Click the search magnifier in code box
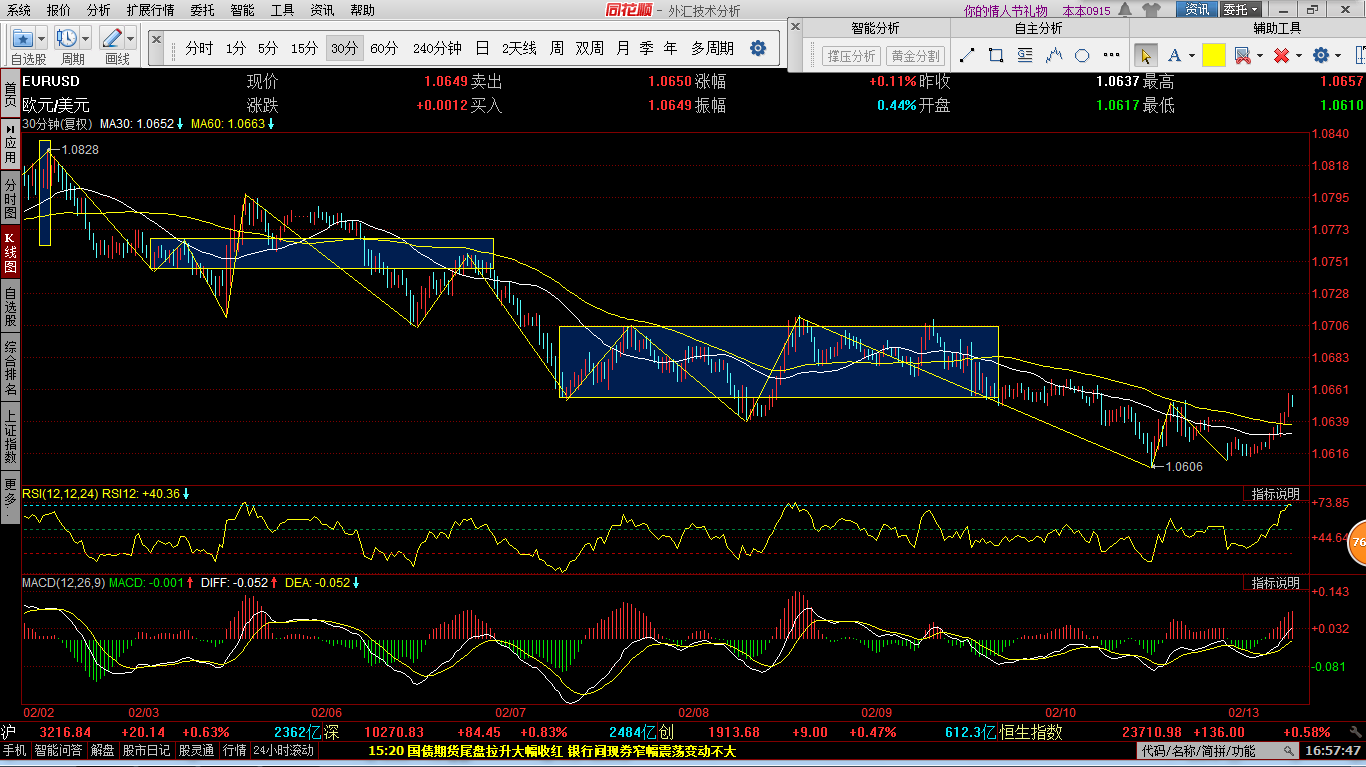Viewport: 1366px width, 767px height. click(x=1290, y=750)
